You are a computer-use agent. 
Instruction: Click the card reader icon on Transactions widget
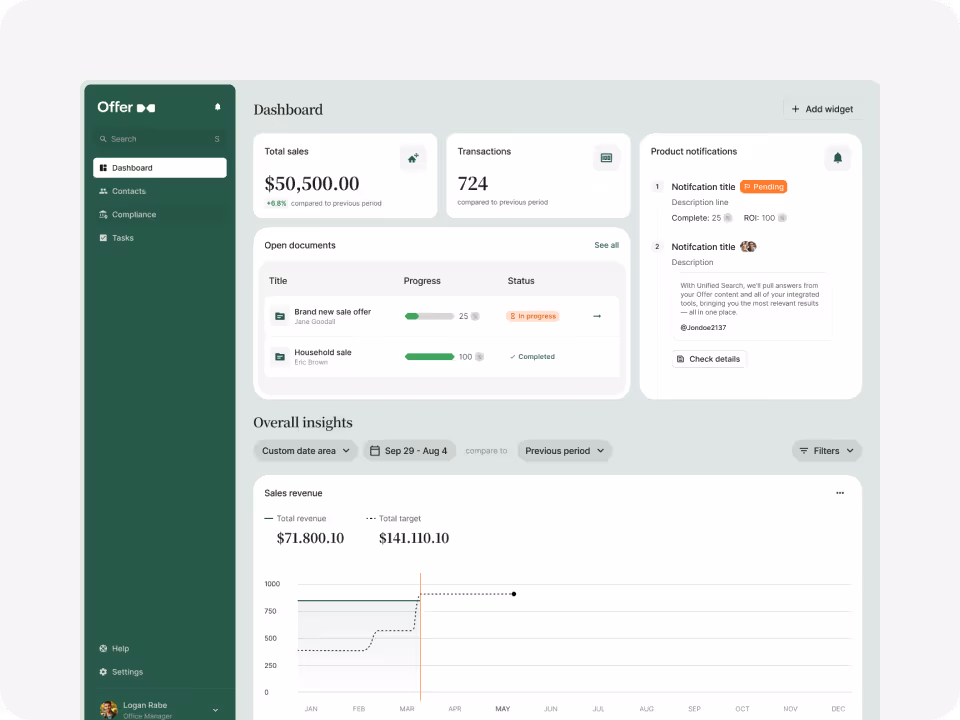coord(606,157)
